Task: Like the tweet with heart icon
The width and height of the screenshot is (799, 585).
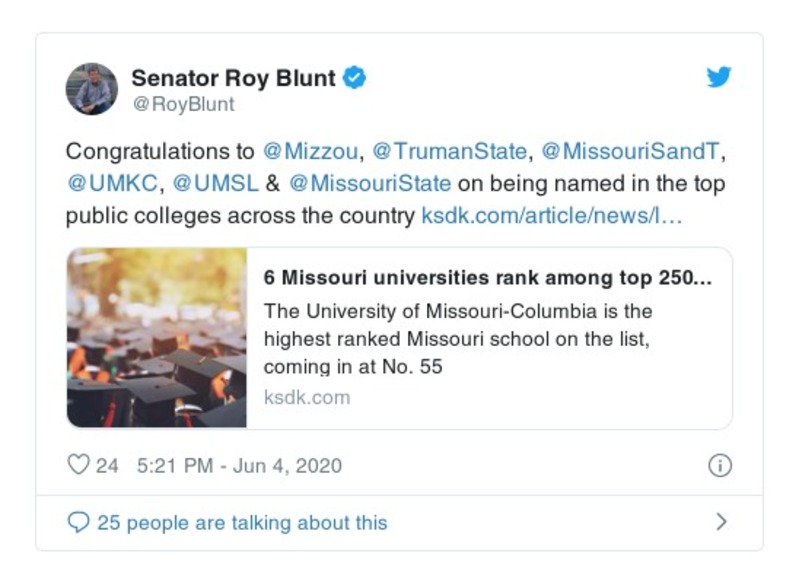Action: [x=78, y=465]
